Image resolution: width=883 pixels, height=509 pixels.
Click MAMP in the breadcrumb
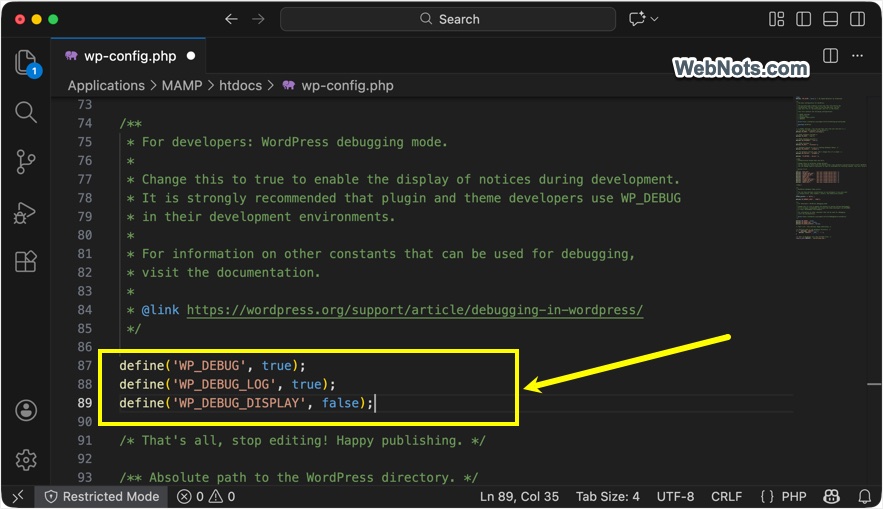tap(182, 86)
